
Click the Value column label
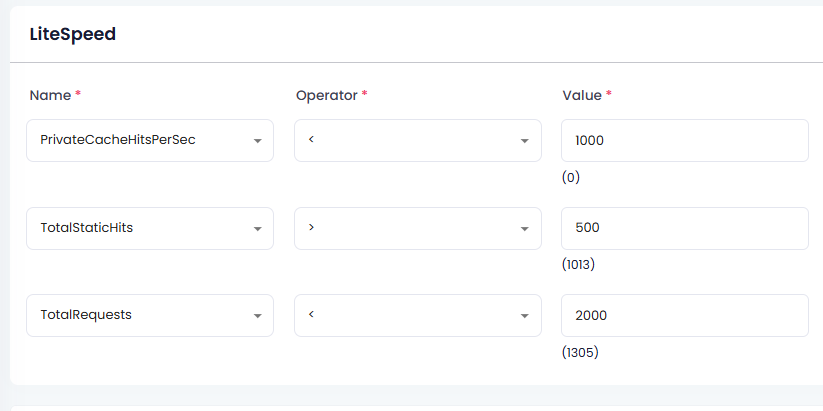[582, 95]
